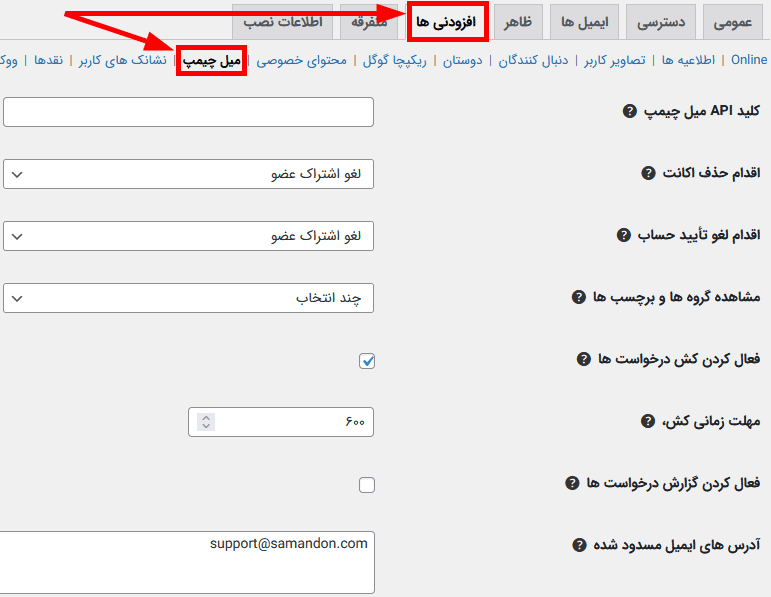771x597 pixels.
Task: Select the افزودنی ها tab
Action: pyautogui.click(x=447, y=22)
